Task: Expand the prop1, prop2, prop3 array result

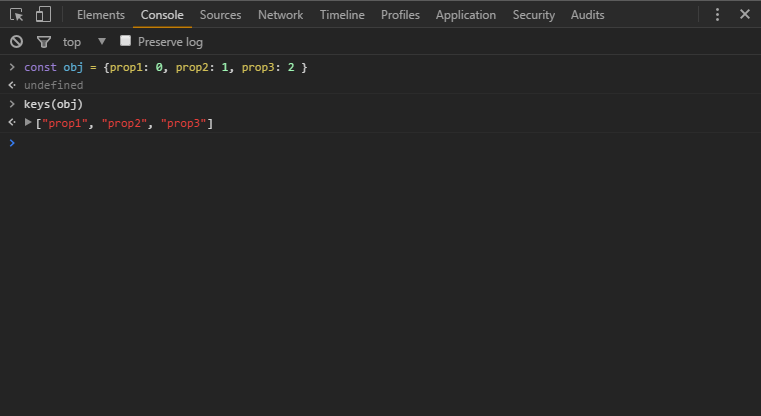Action: [x=28, y=123]
